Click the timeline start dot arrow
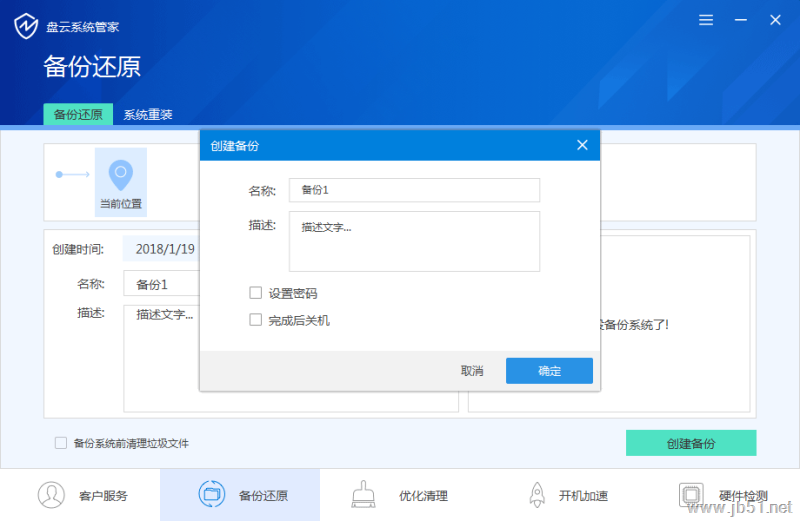 tap(72, 175)
